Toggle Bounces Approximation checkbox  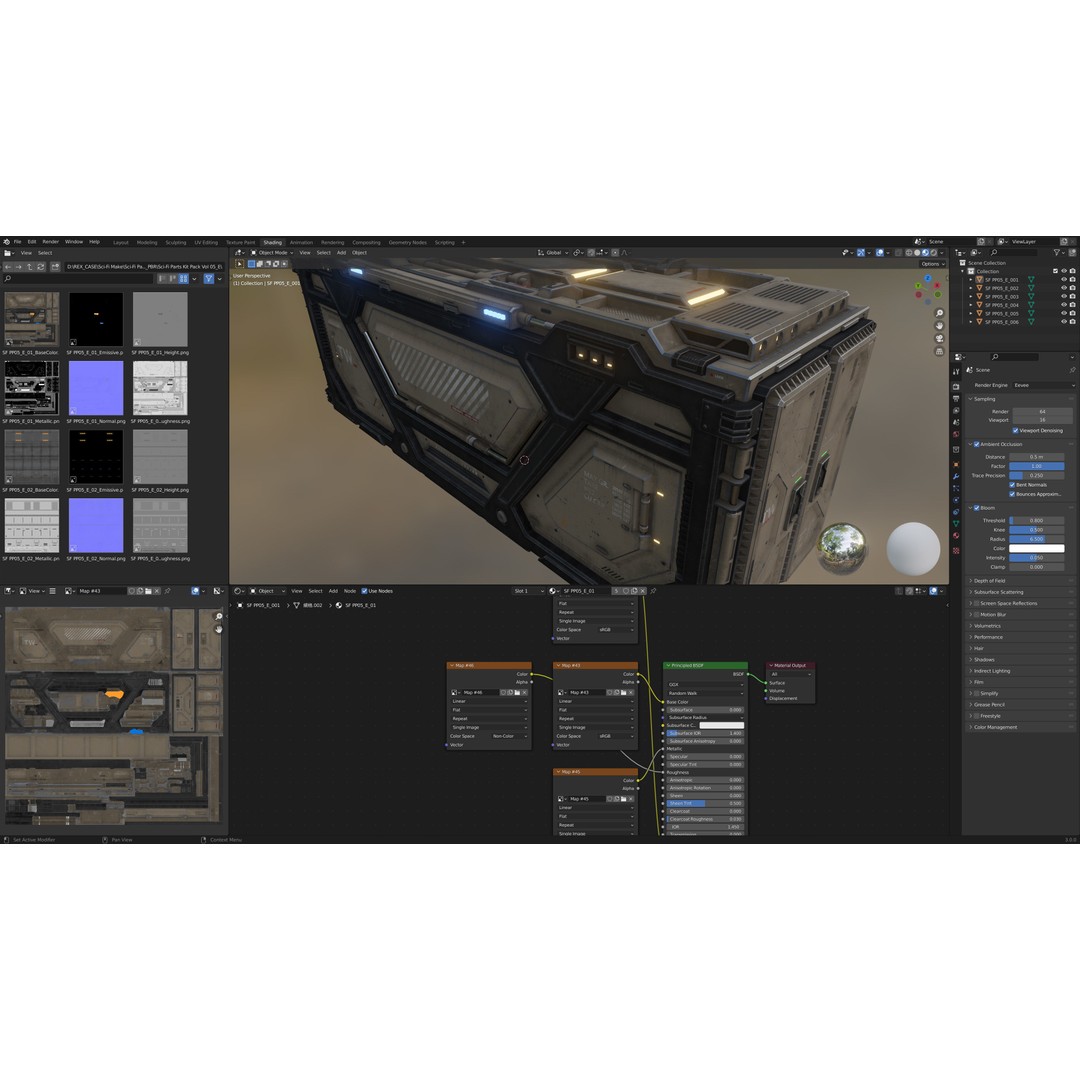[1012, 494]
